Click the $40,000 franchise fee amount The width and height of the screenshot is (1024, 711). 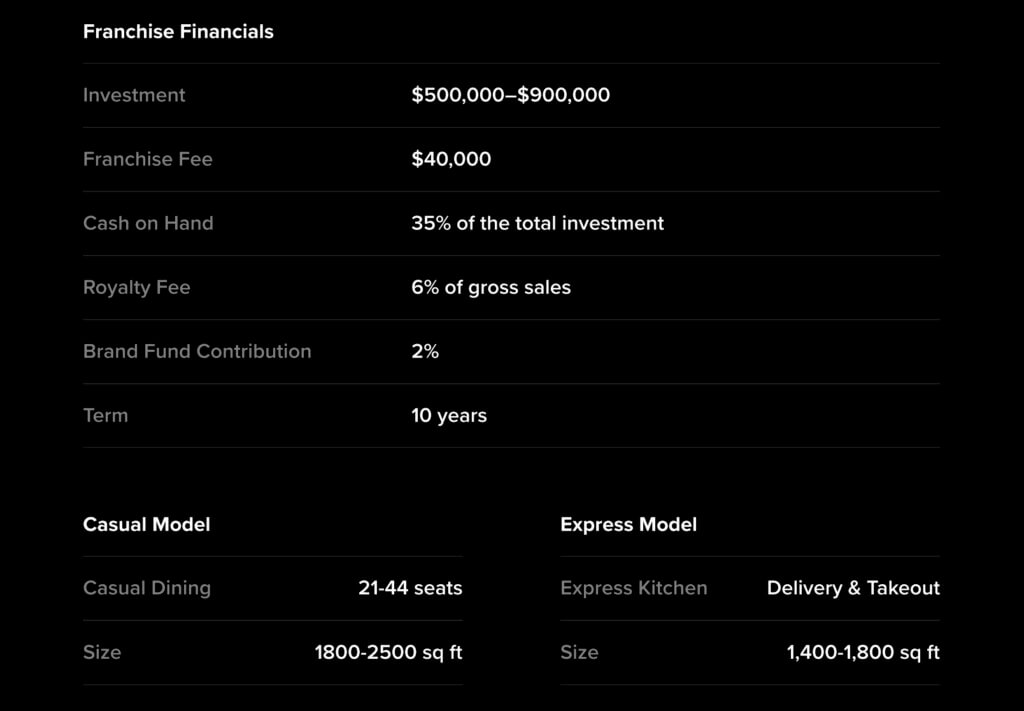click(x=451, y=159)
